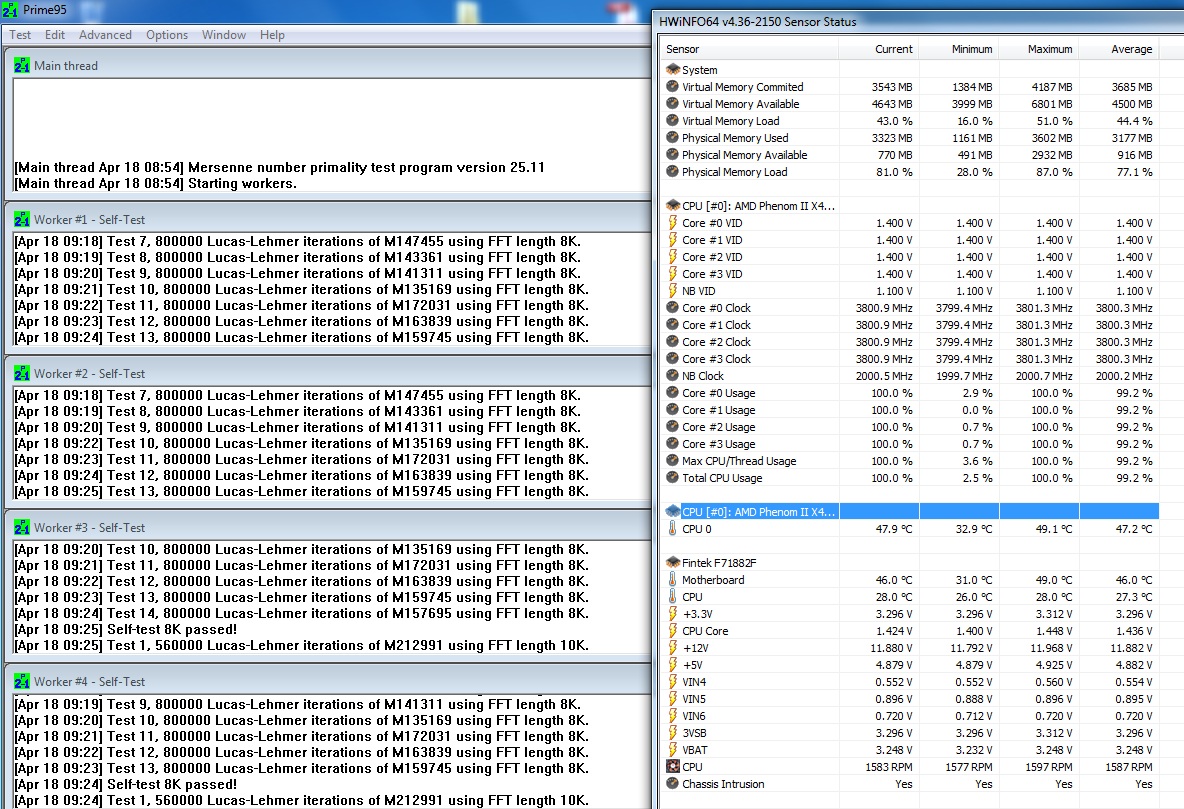Click the +5V sensor row label

click(692, 665)
